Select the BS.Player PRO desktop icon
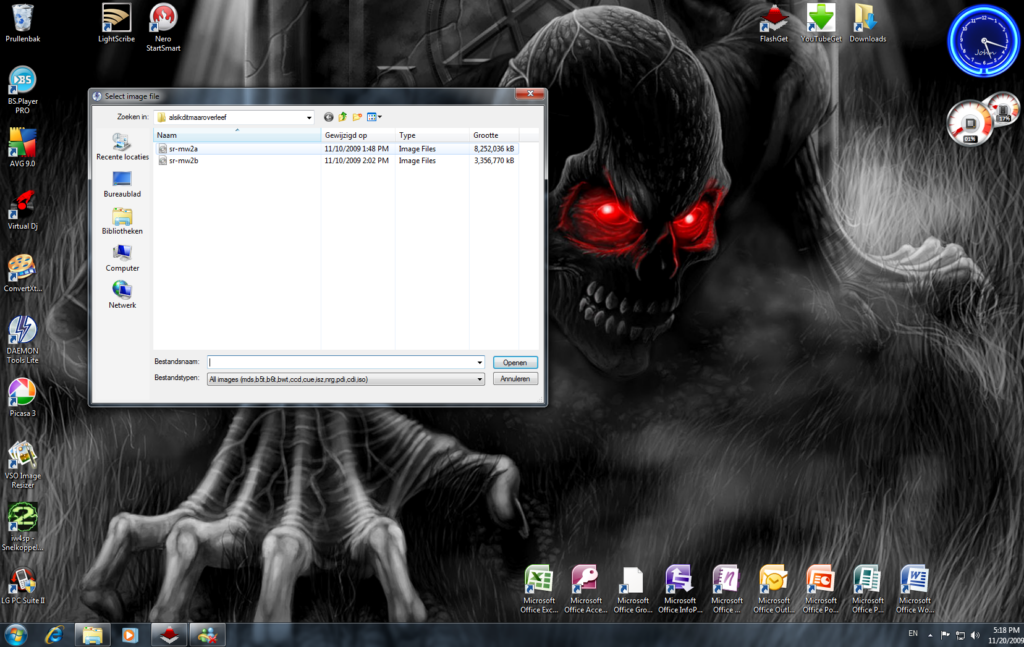Viewport: 1024px width, 647px height. click(x=23, y=91)
